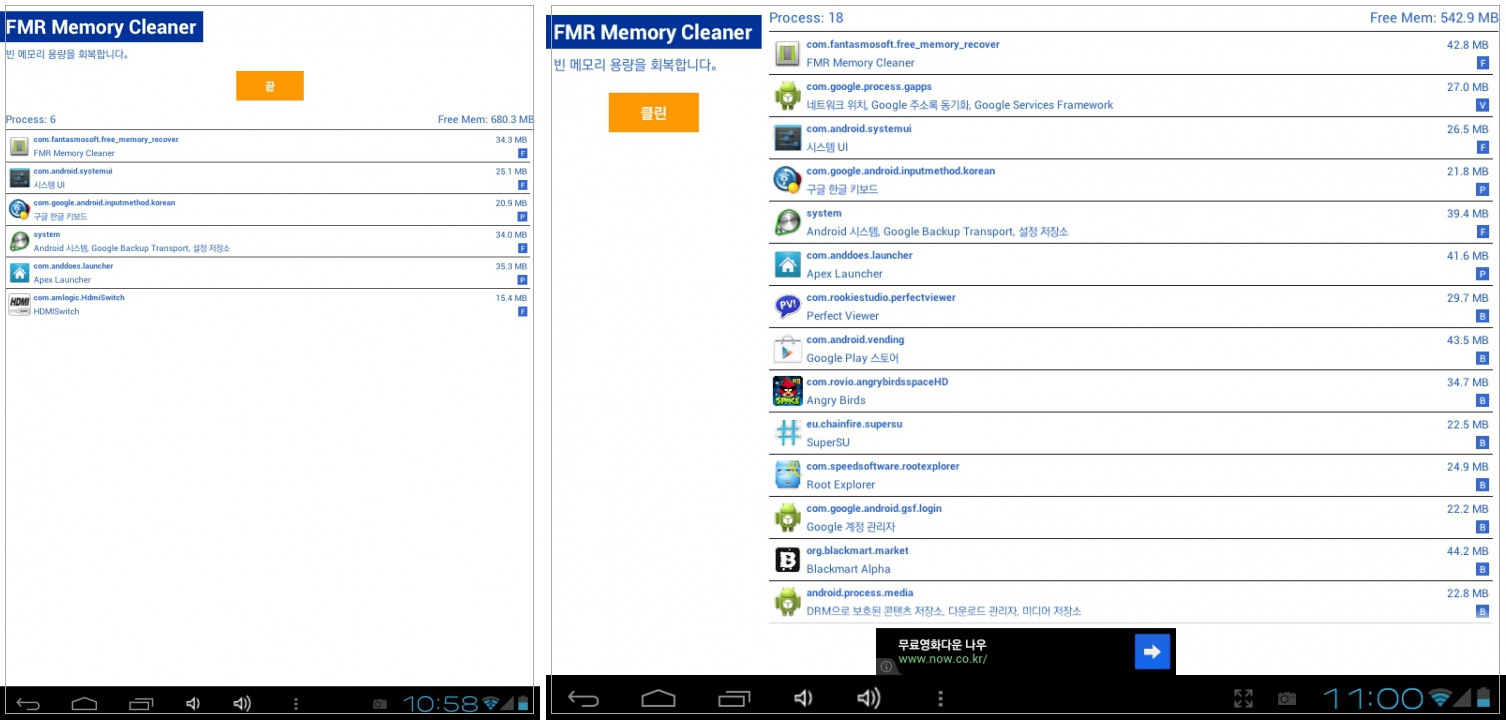Toggle B badge on com.rookiestudio.perfectviewer row
1506x720 pixels.
[x=1482, y=316]
